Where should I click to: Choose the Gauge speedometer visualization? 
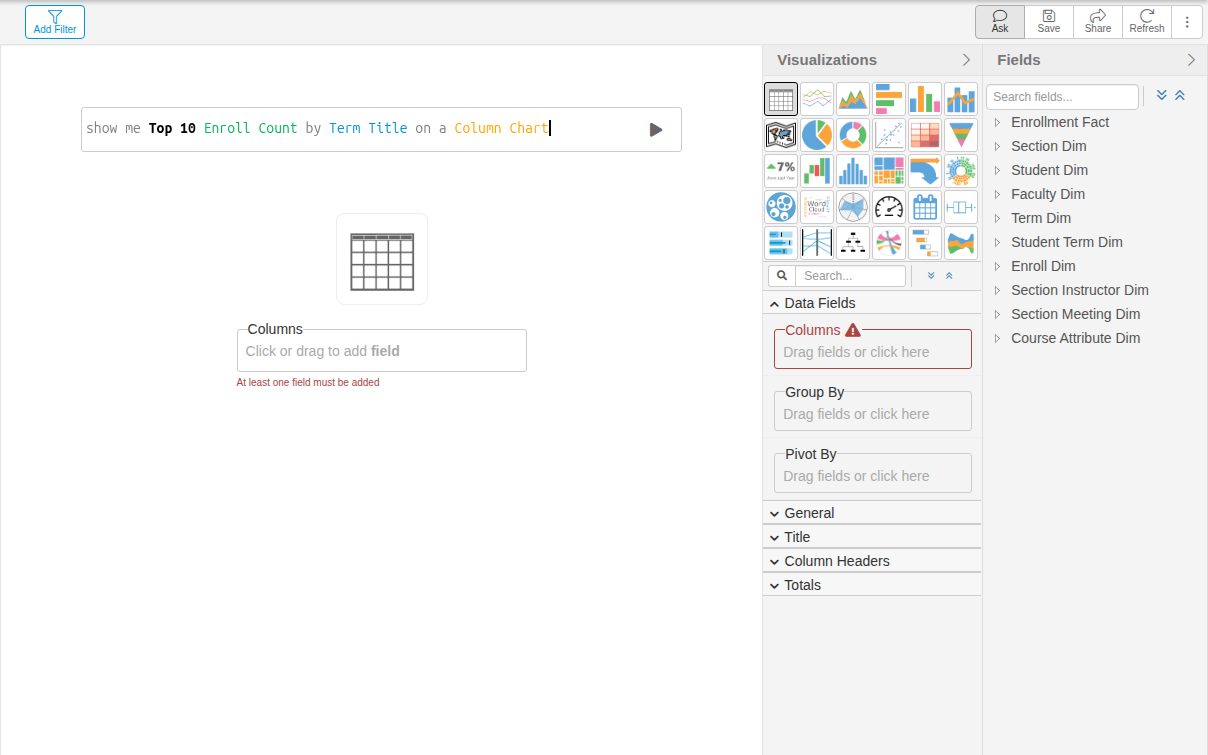coord(889,207)
